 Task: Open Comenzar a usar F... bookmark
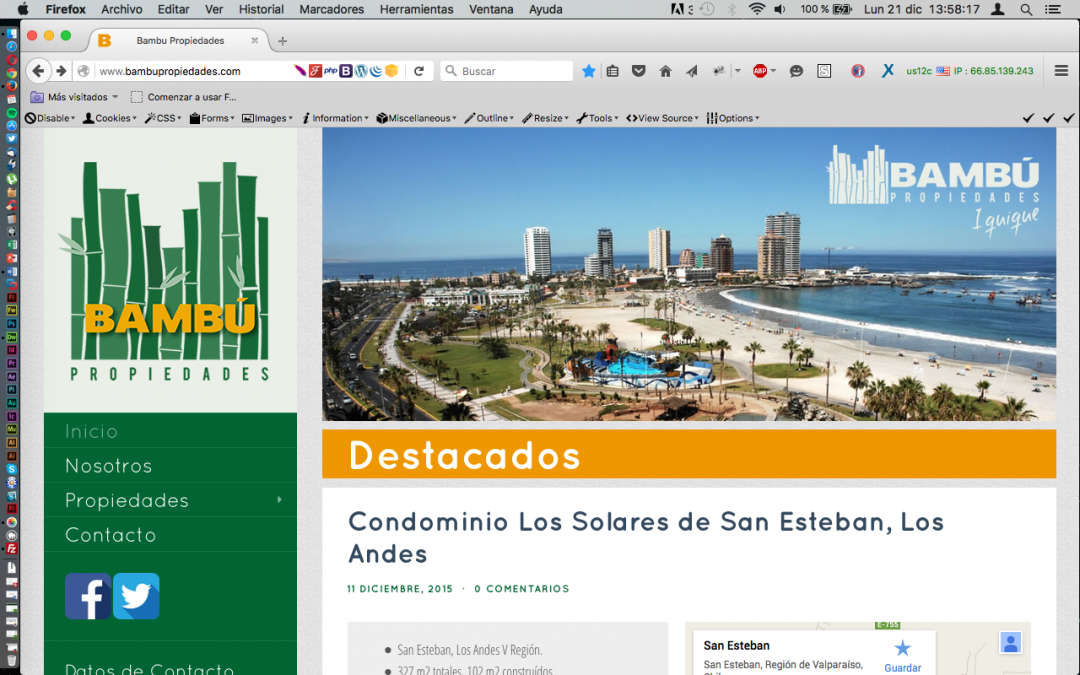click(x=184, y=97)
